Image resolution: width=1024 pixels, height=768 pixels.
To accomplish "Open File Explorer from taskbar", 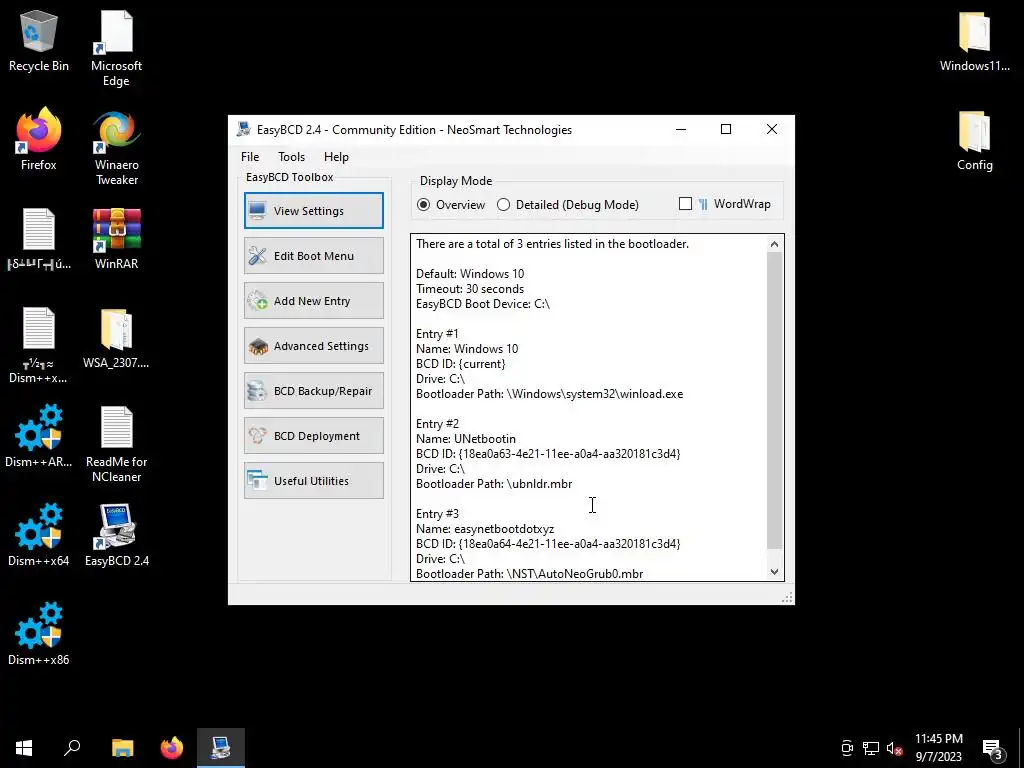I will (x=122, y=748).
